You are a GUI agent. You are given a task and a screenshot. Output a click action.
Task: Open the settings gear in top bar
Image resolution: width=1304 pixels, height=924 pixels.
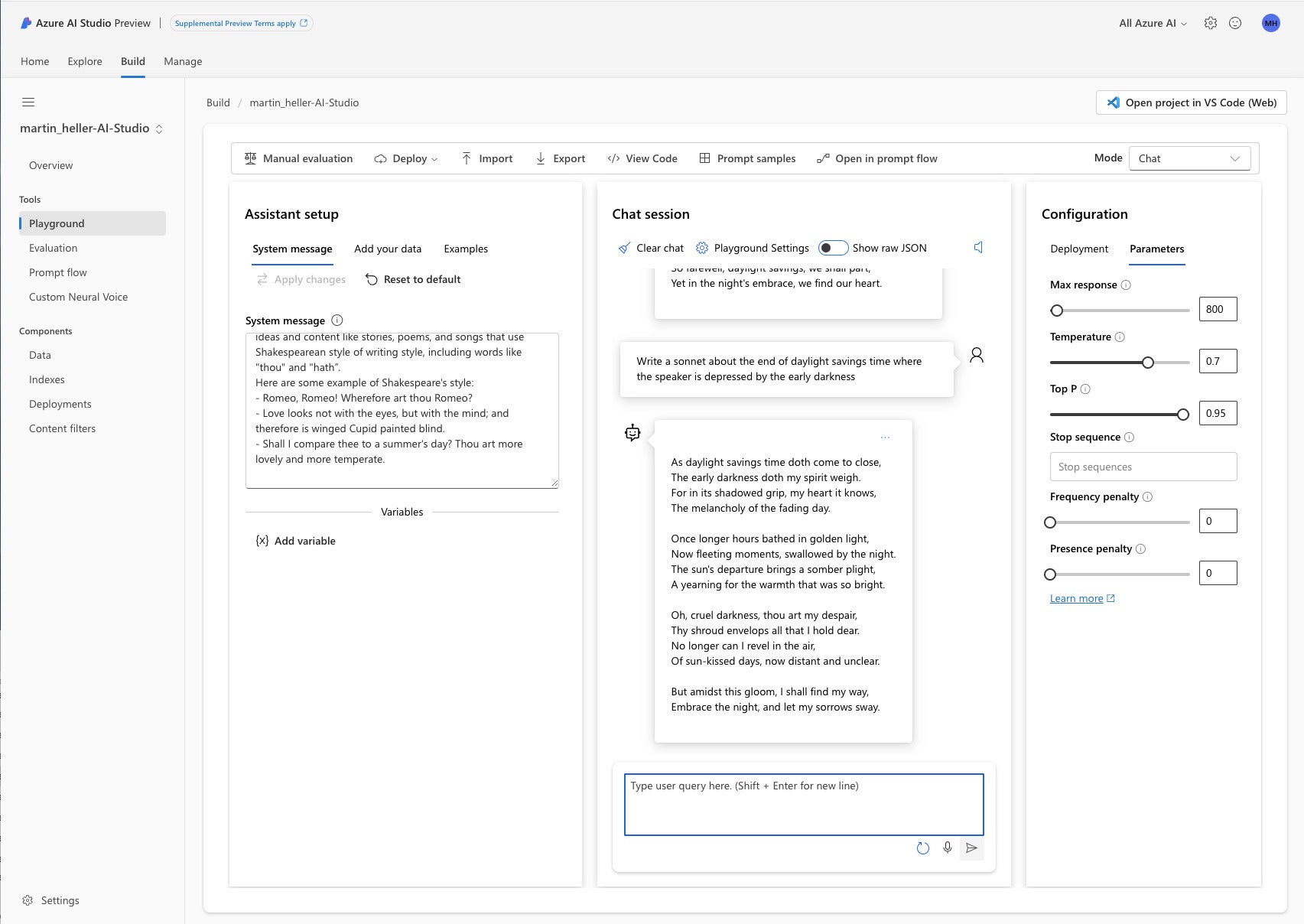(1210, 23)
